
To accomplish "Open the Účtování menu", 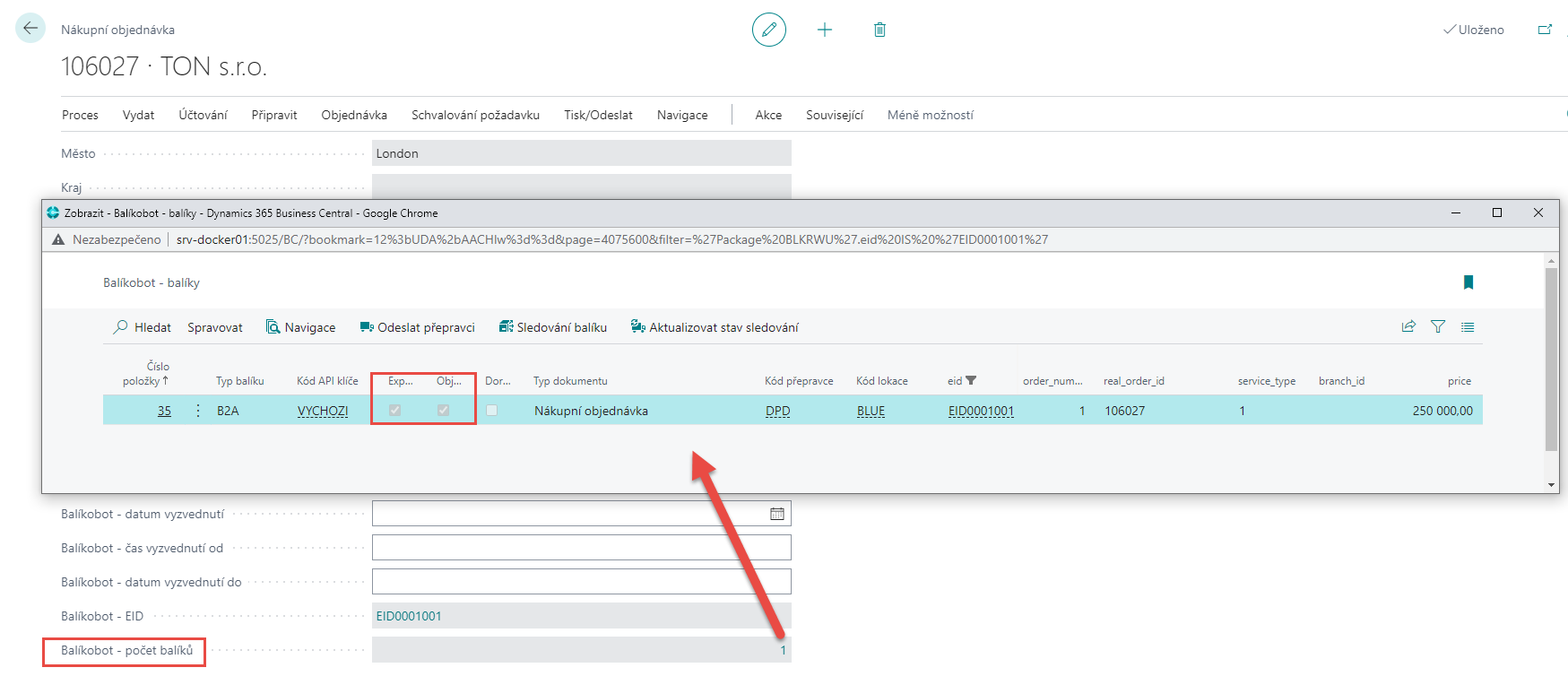I will [x=203, y=115].
